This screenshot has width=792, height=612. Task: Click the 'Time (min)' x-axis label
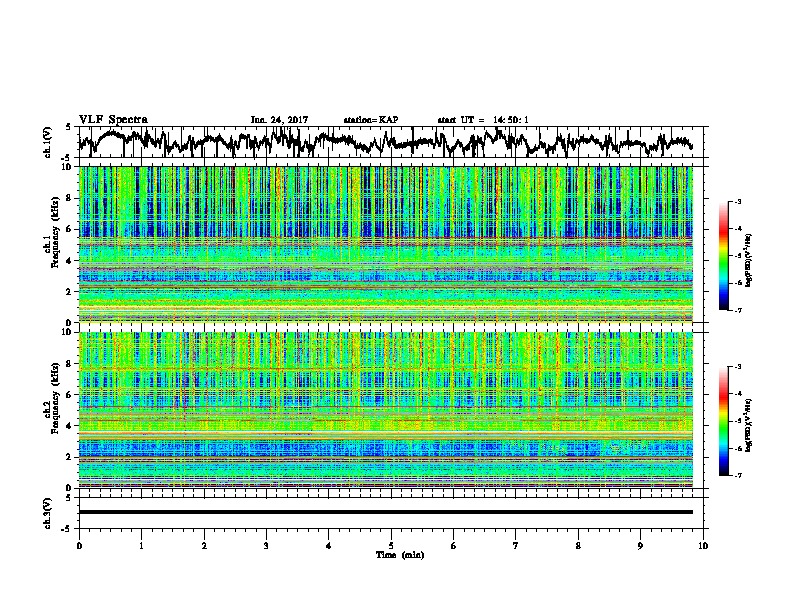[x=400, y=555]
